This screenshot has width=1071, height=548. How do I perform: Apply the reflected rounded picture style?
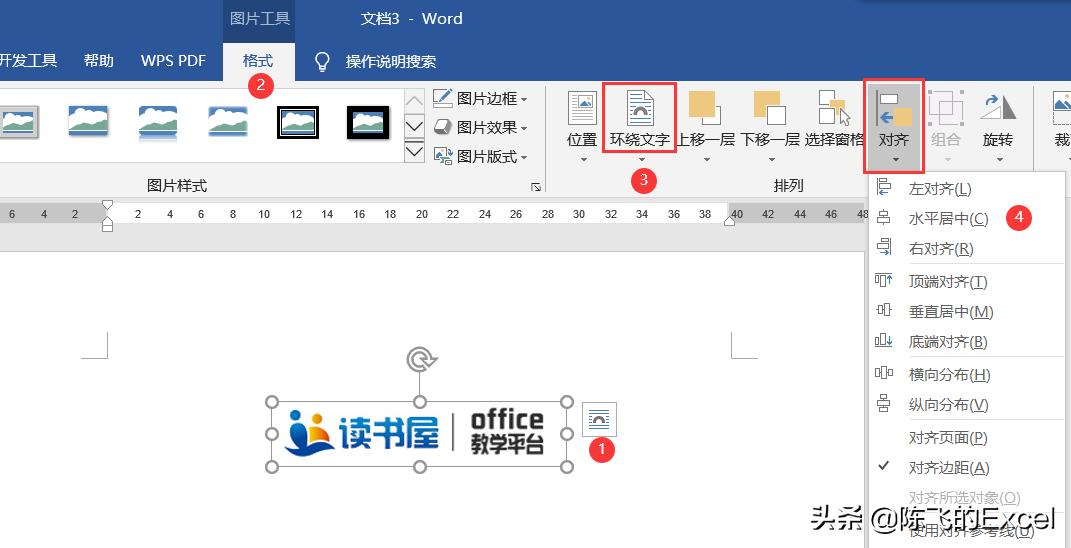pos(158,122)
